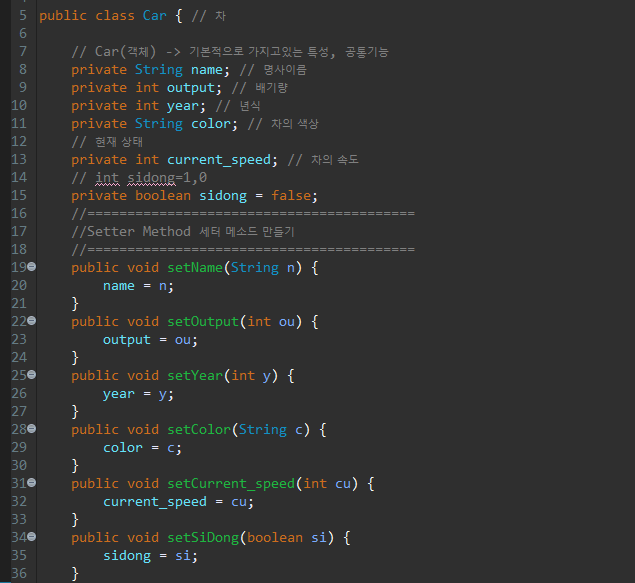Click the 'color' field declaration on line 11
The image size is (635, 583).
[x=211, y=123]
